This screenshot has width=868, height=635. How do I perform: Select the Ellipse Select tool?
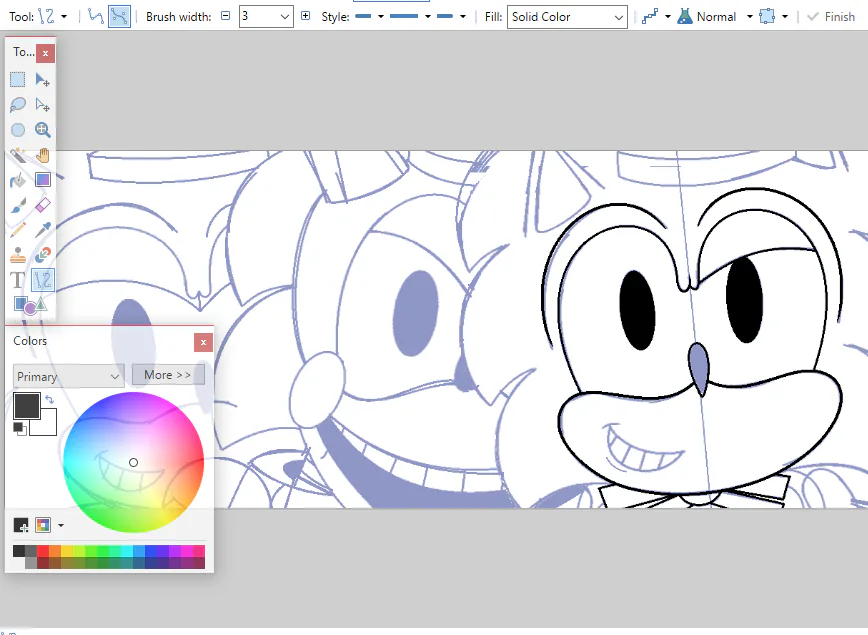(18, 130)
